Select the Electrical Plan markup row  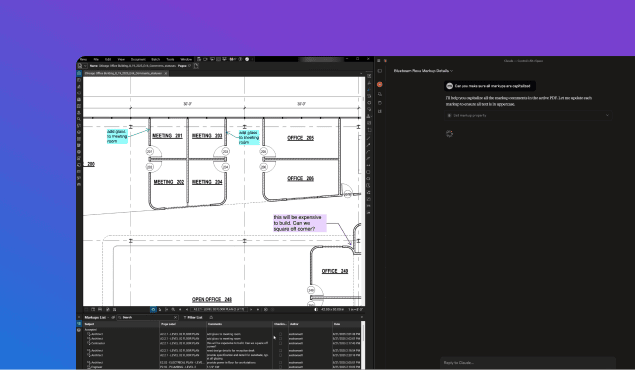(222, 363)
